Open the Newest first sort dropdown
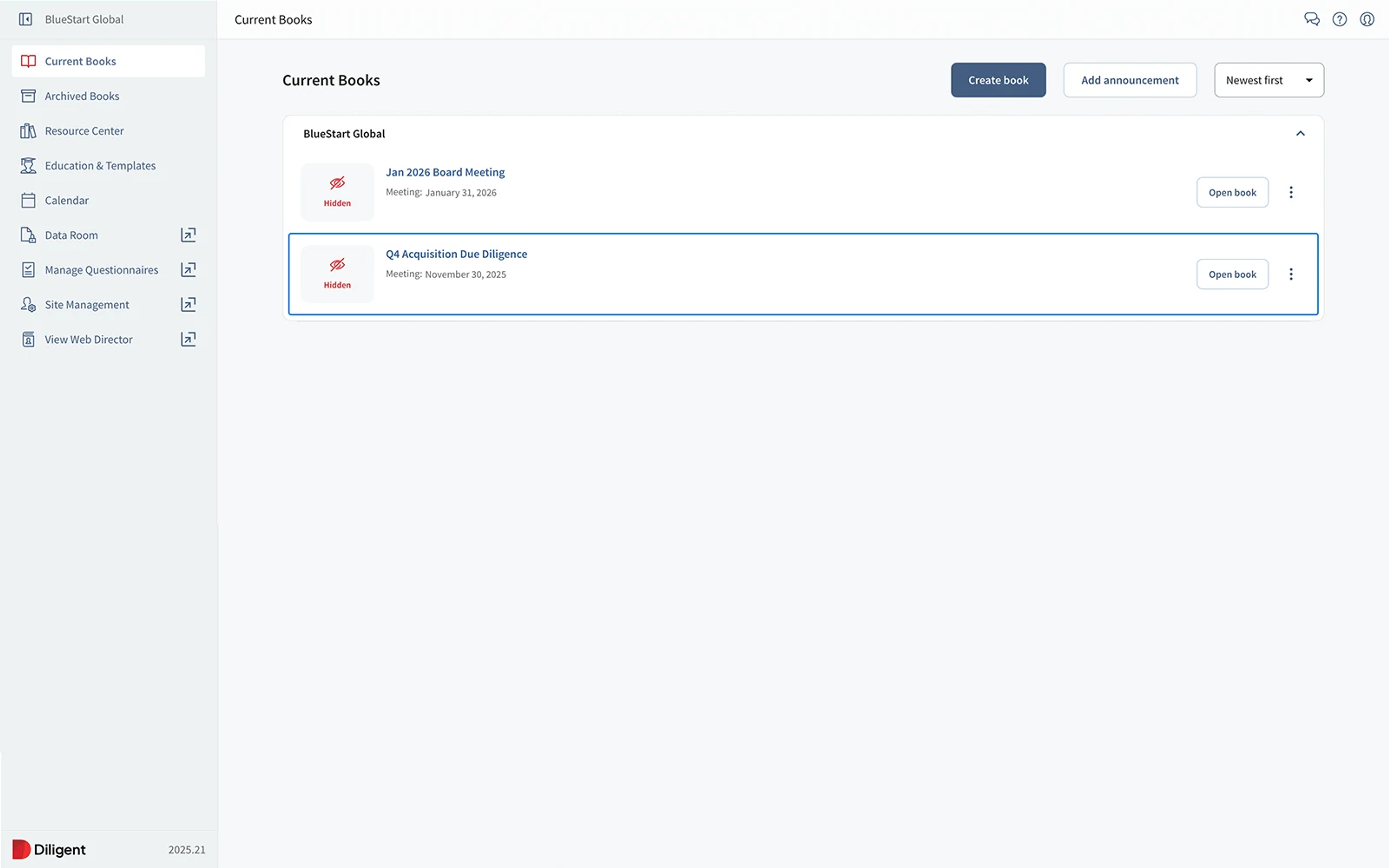This screenshot has width=1389, height=868. [1269, 80]
